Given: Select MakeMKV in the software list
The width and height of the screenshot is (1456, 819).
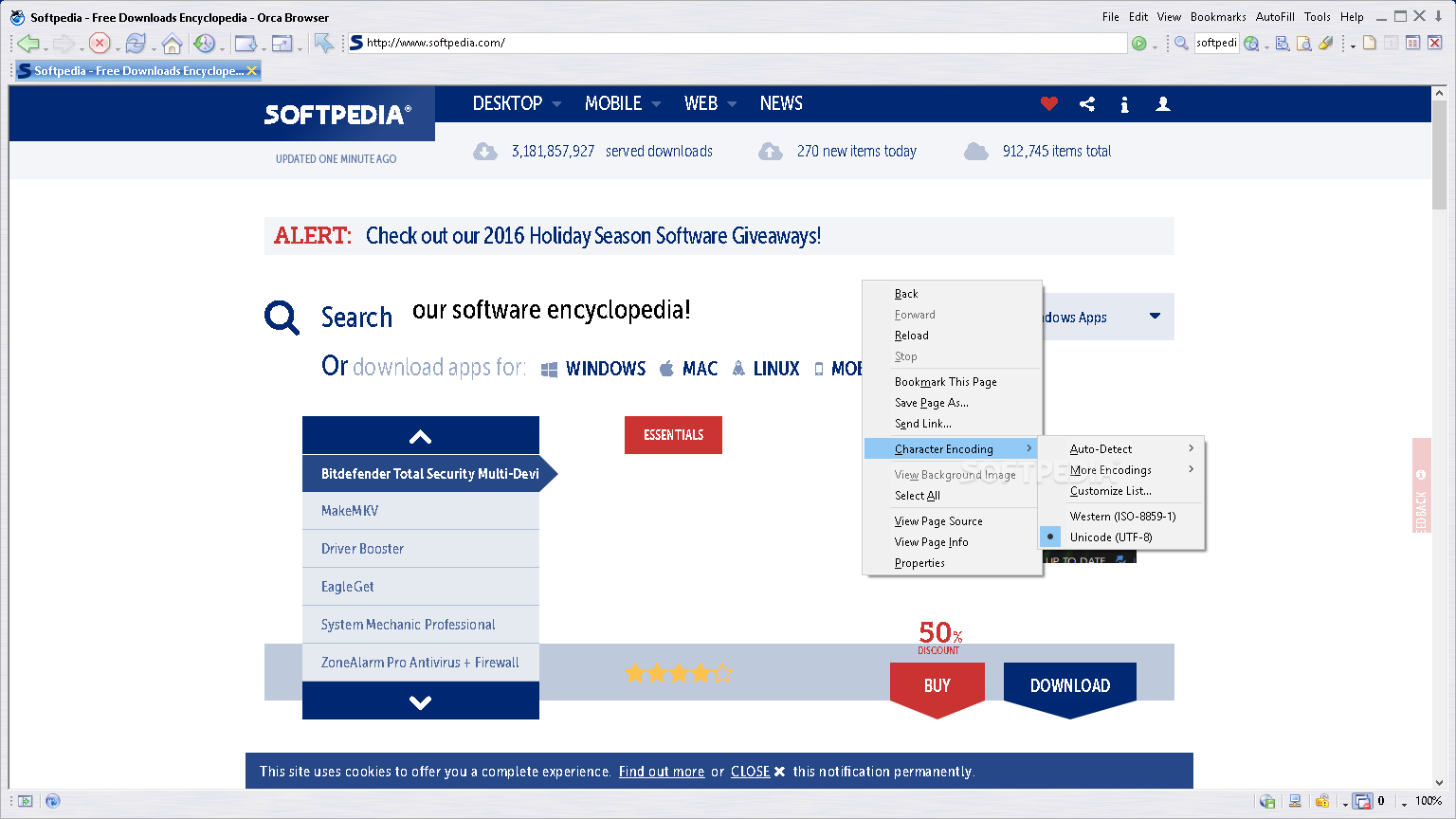Looking at the screenshot, I should 421,511.
